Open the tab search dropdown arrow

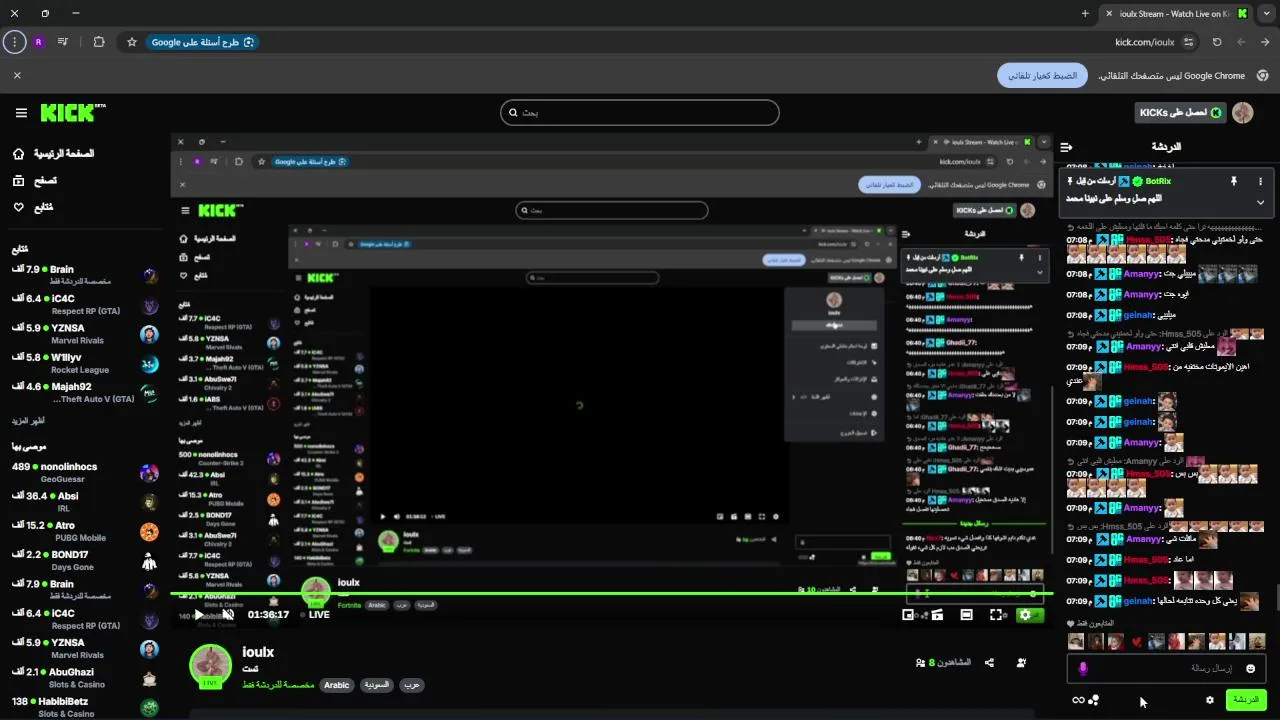1267,14
